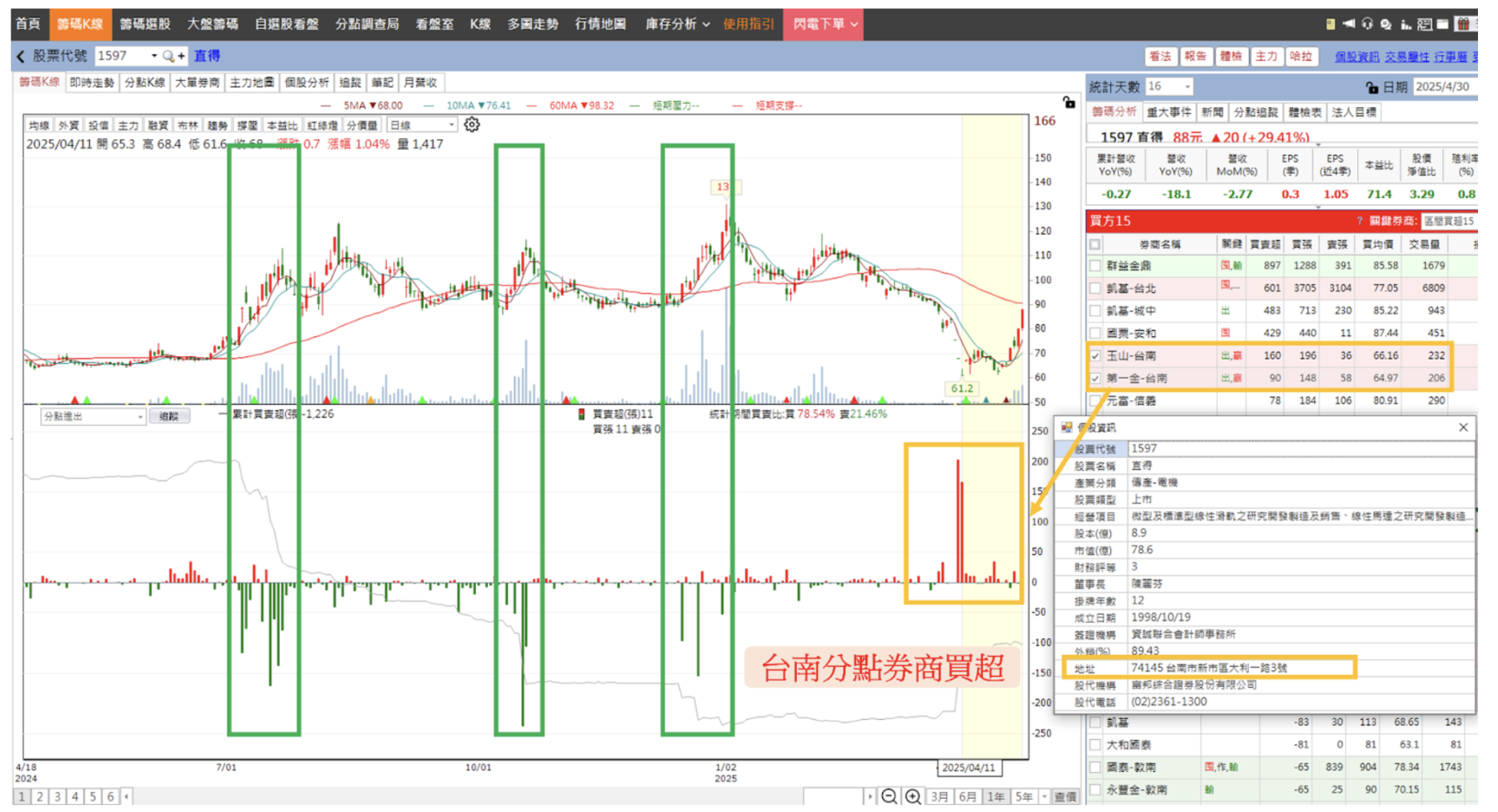Click the 使用指引 link in menu bar

tap(748, 24)
